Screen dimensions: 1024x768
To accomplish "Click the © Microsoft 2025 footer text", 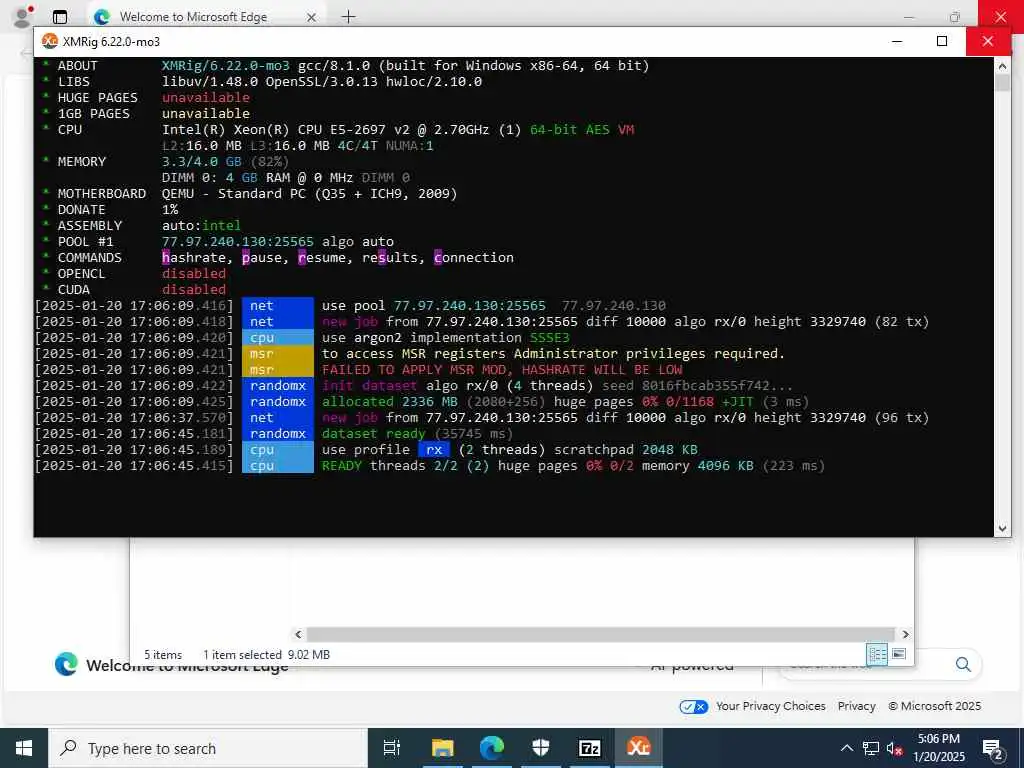I will [935, 706].
